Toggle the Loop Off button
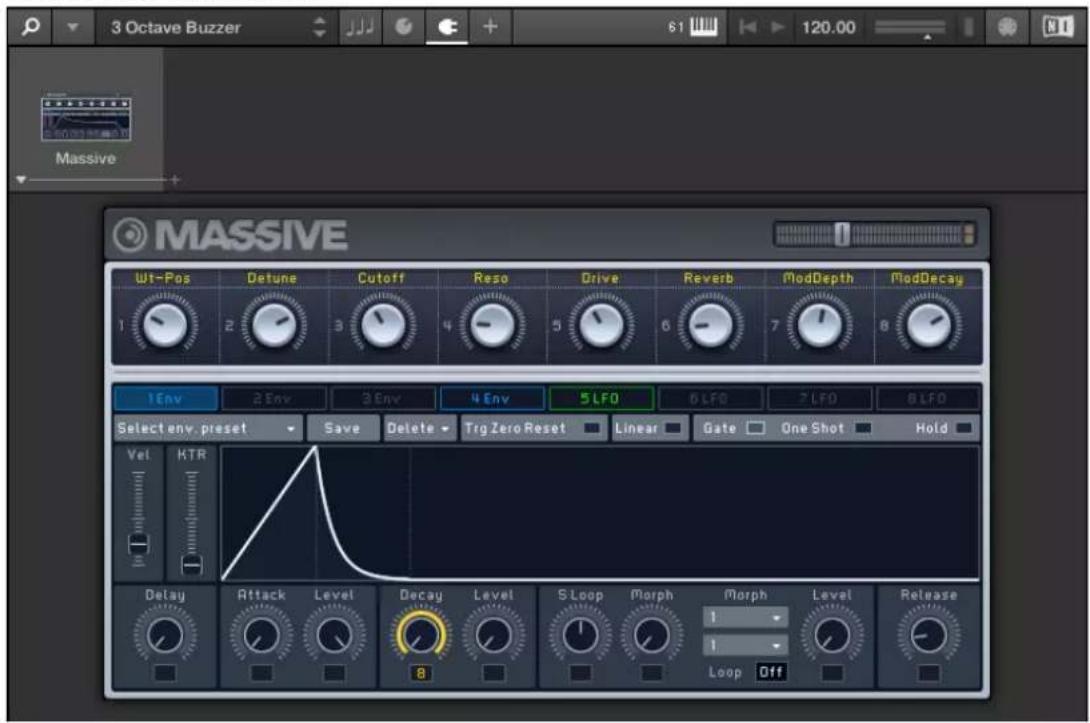1090x723 pixels. [772, 672]
